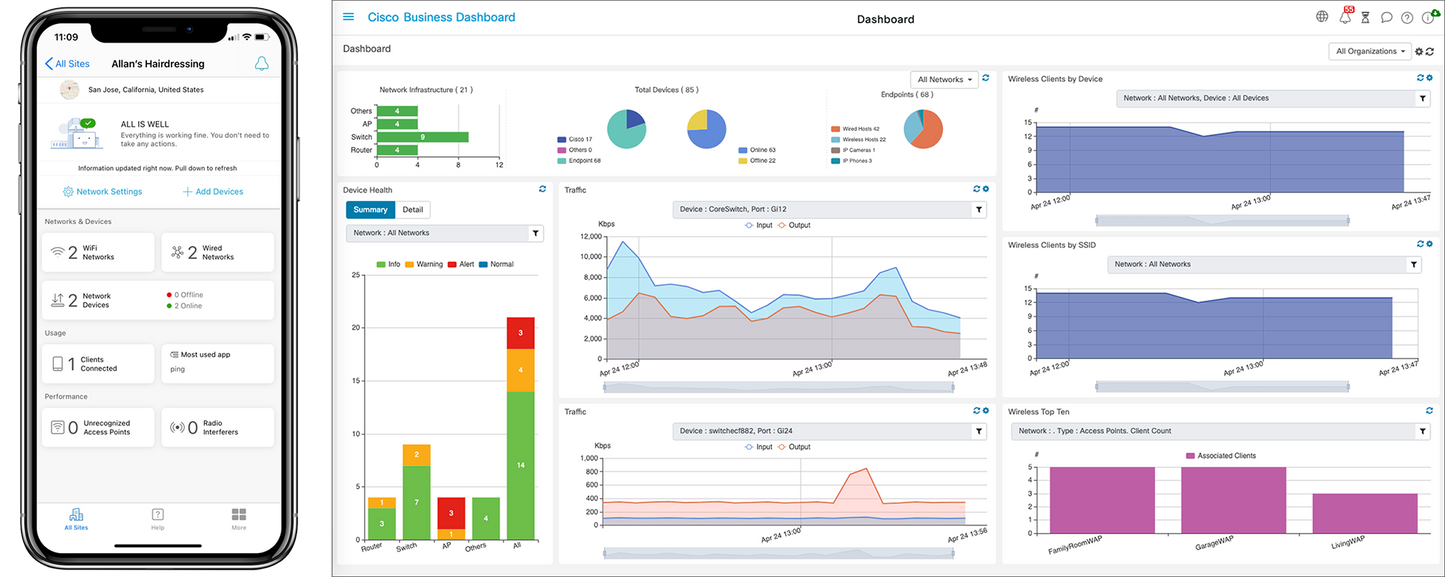Open Network Settings in the phone app
1445x577 pixels.
coord(102,191)
